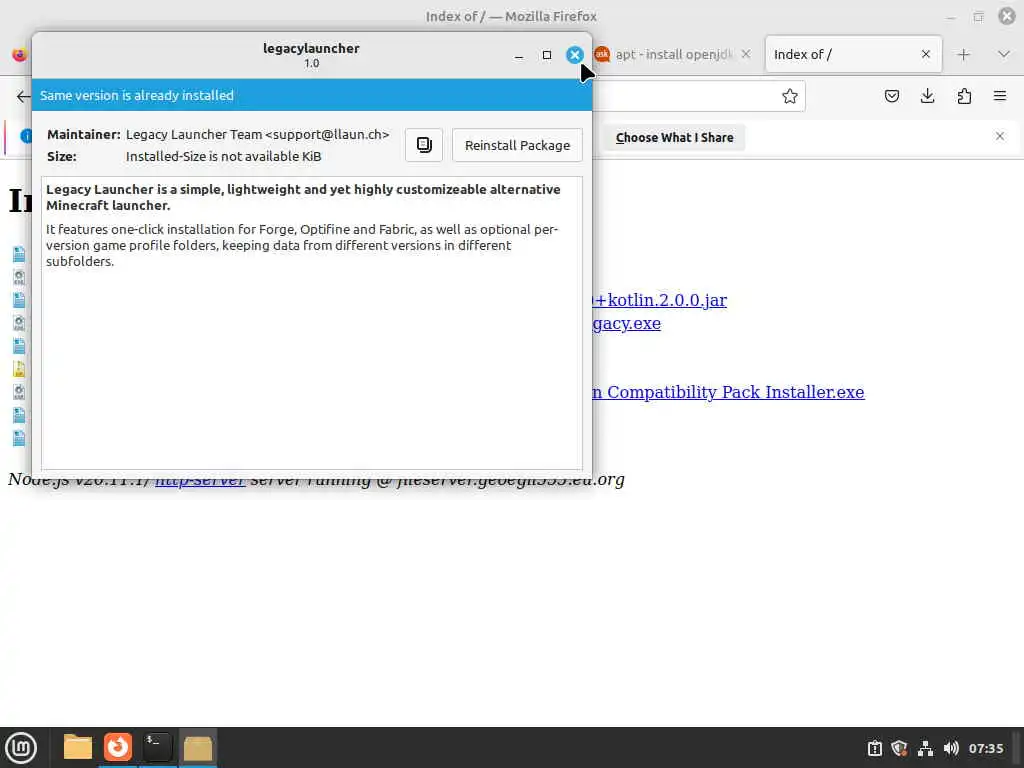Bookmark this page with the star icon

pos(790,97)
